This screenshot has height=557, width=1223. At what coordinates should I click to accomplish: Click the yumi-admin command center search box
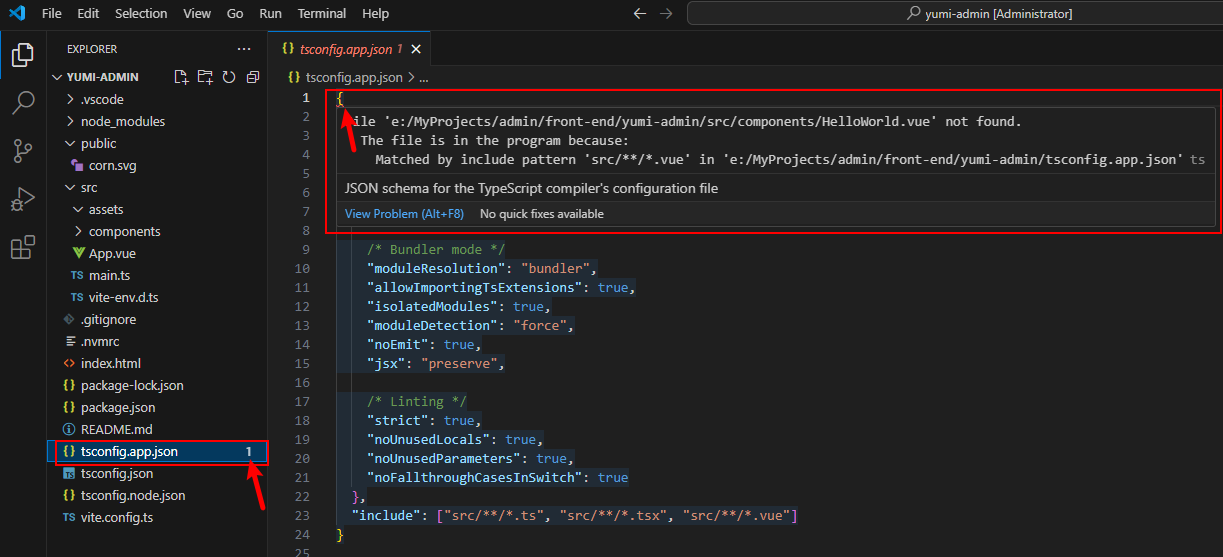tap(954, 13)
